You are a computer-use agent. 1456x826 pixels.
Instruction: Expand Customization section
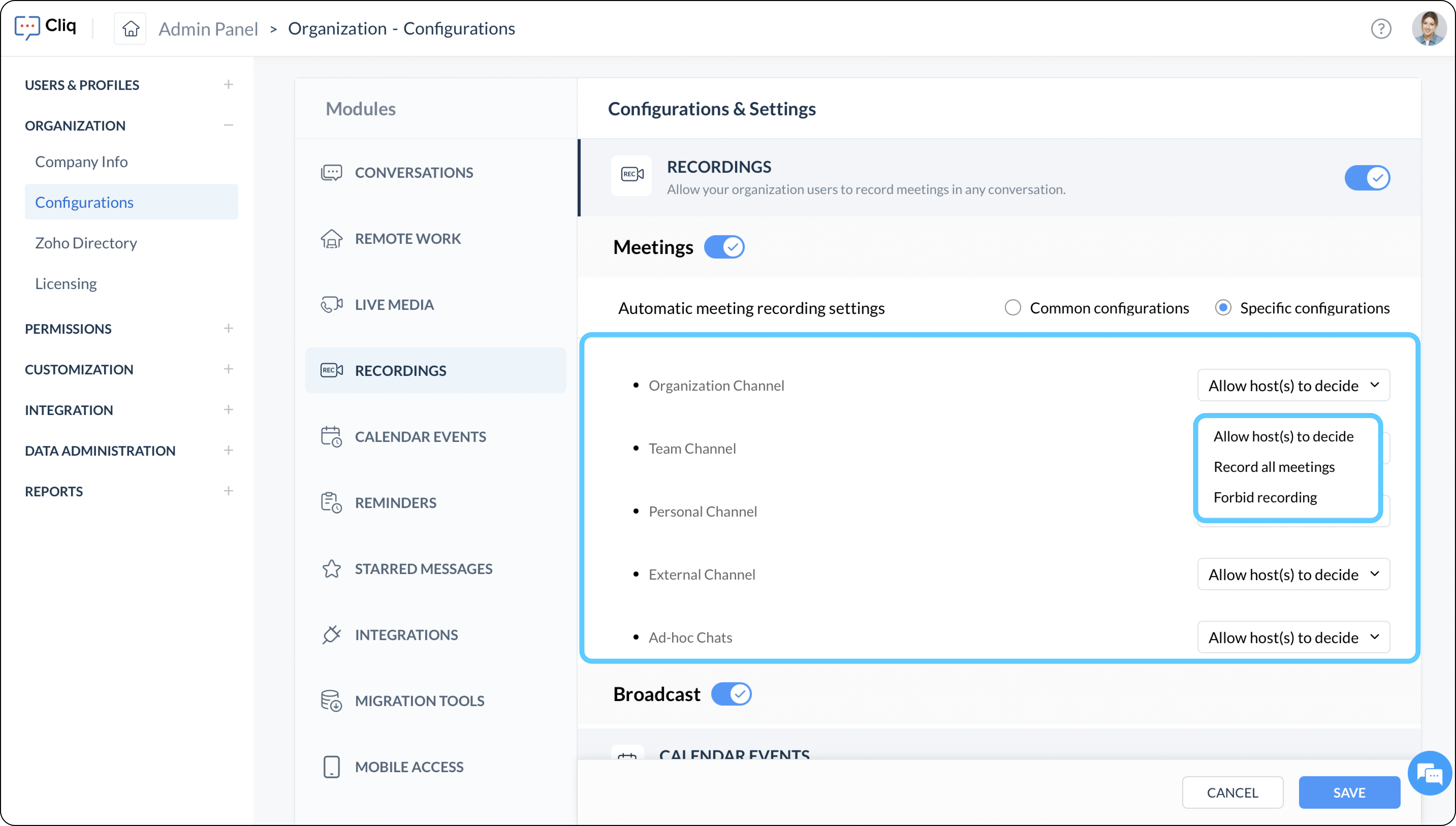click(x=228, y=369)
